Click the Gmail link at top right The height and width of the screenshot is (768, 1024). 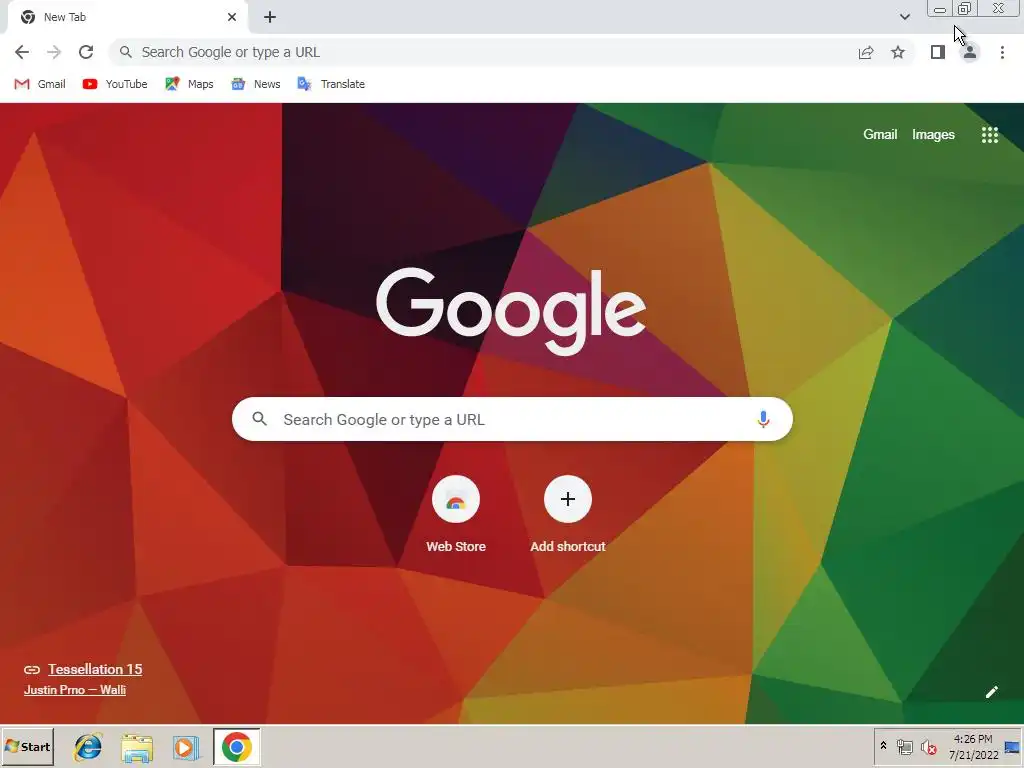(880, 135)
